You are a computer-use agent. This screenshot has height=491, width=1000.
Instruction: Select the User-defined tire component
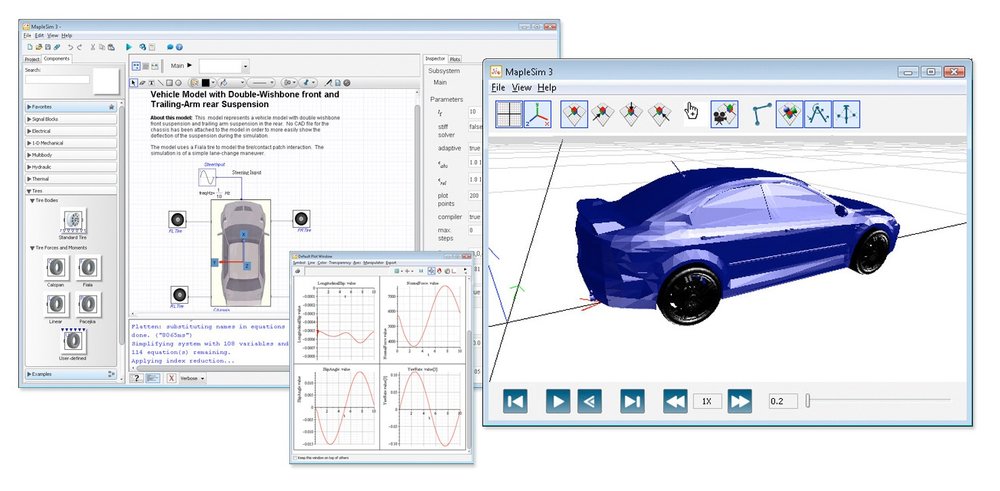click(x=73, y=341)
